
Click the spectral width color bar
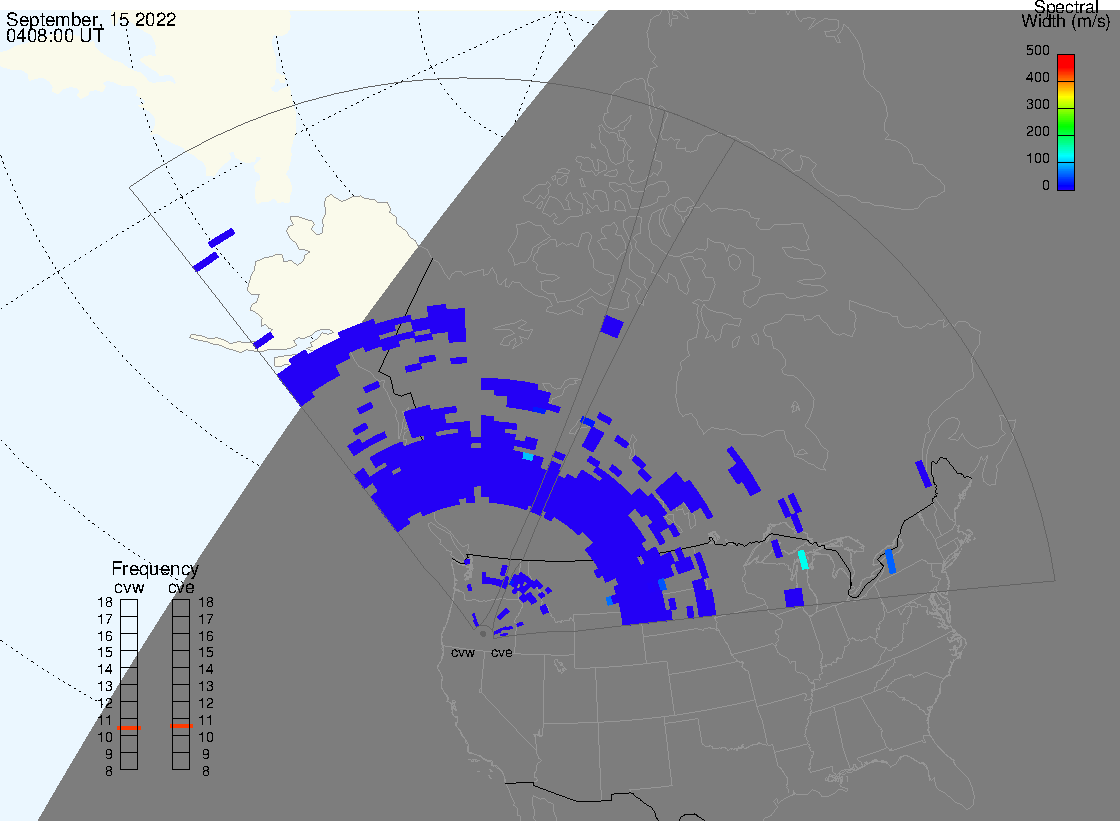[1066, 122]
